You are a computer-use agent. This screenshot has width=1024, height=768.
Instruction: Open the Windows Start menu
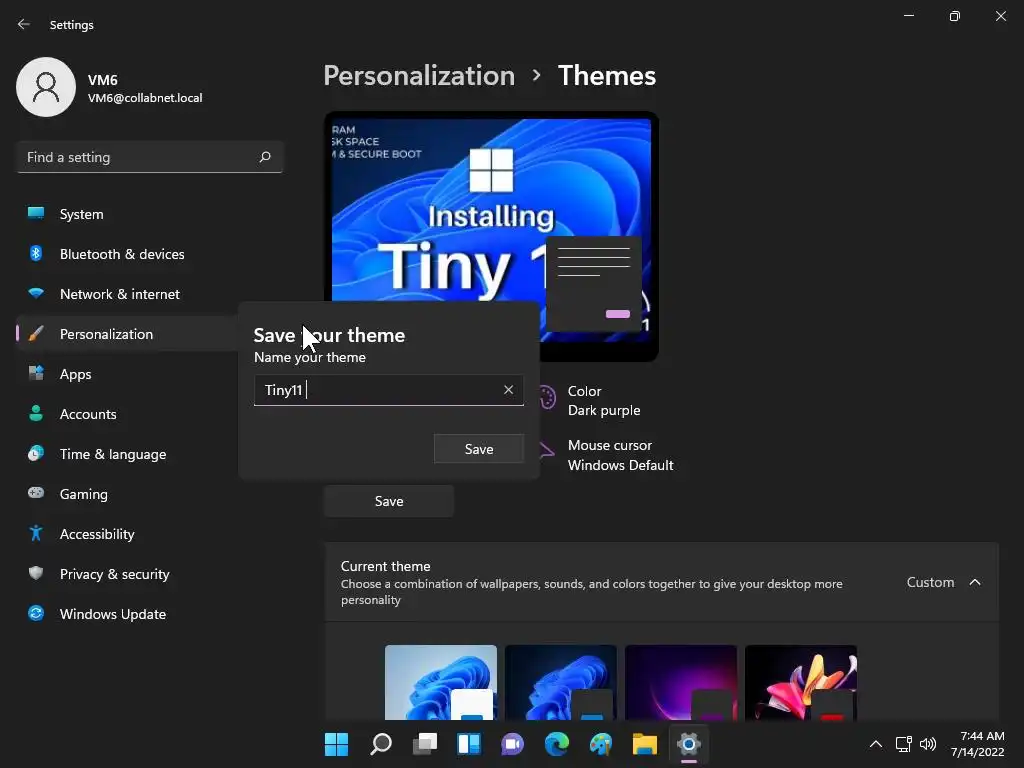click(336, 744)
